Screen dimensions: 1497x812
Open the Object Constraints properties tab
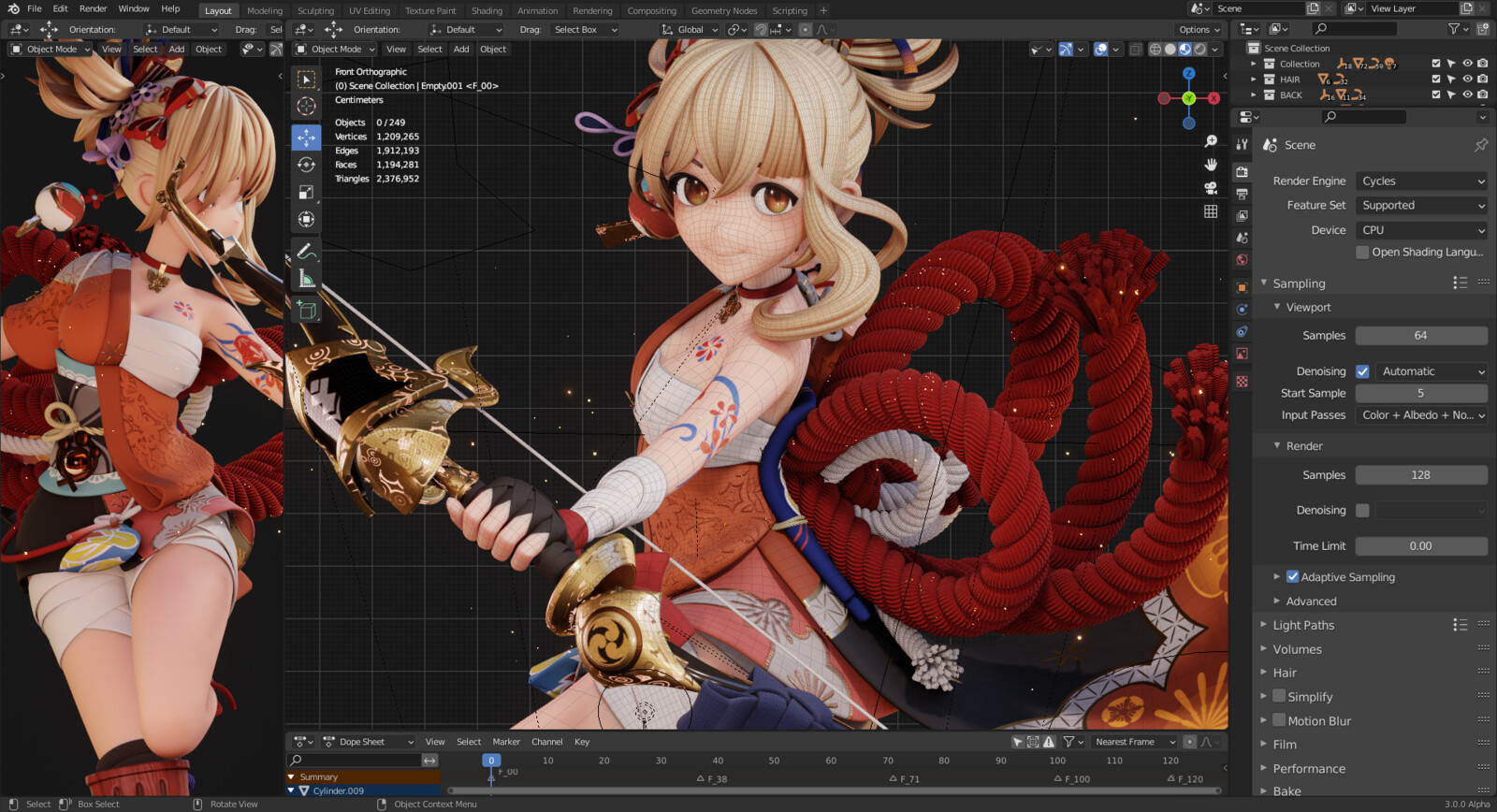(x=1242, y=332)
